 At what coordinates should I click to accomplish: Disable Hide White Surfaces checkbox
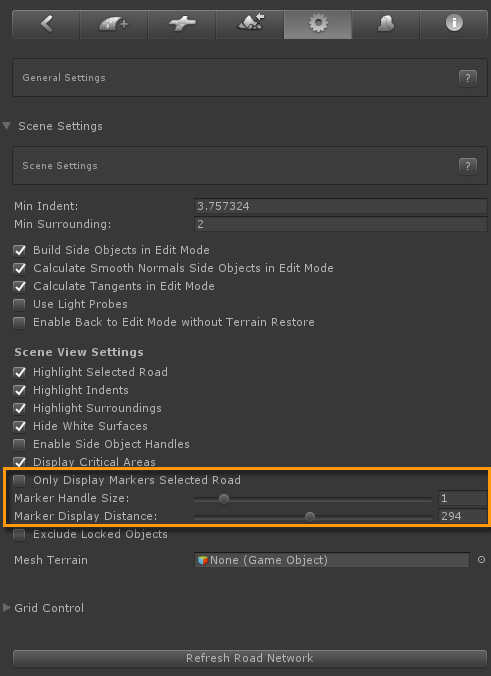point(19,426)
